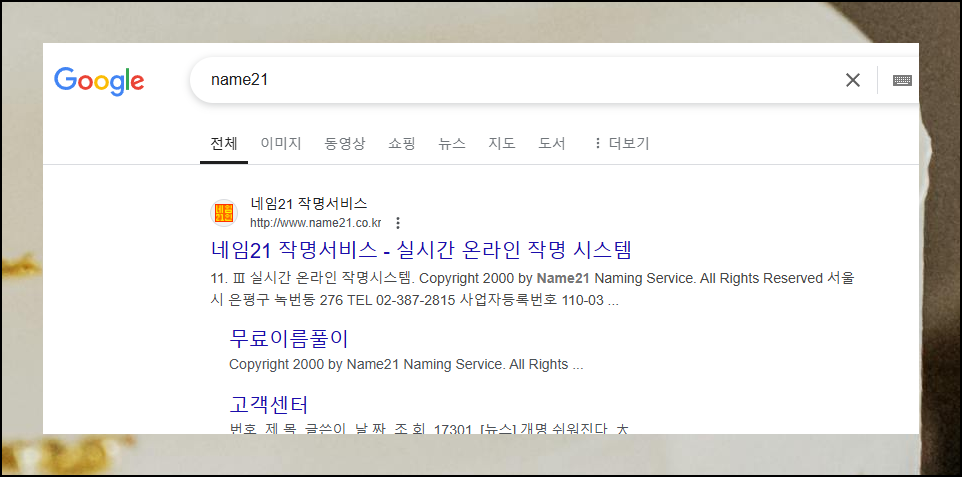Open the 도서 tab
The image size is (962, 477).
[x=552, y=144]
